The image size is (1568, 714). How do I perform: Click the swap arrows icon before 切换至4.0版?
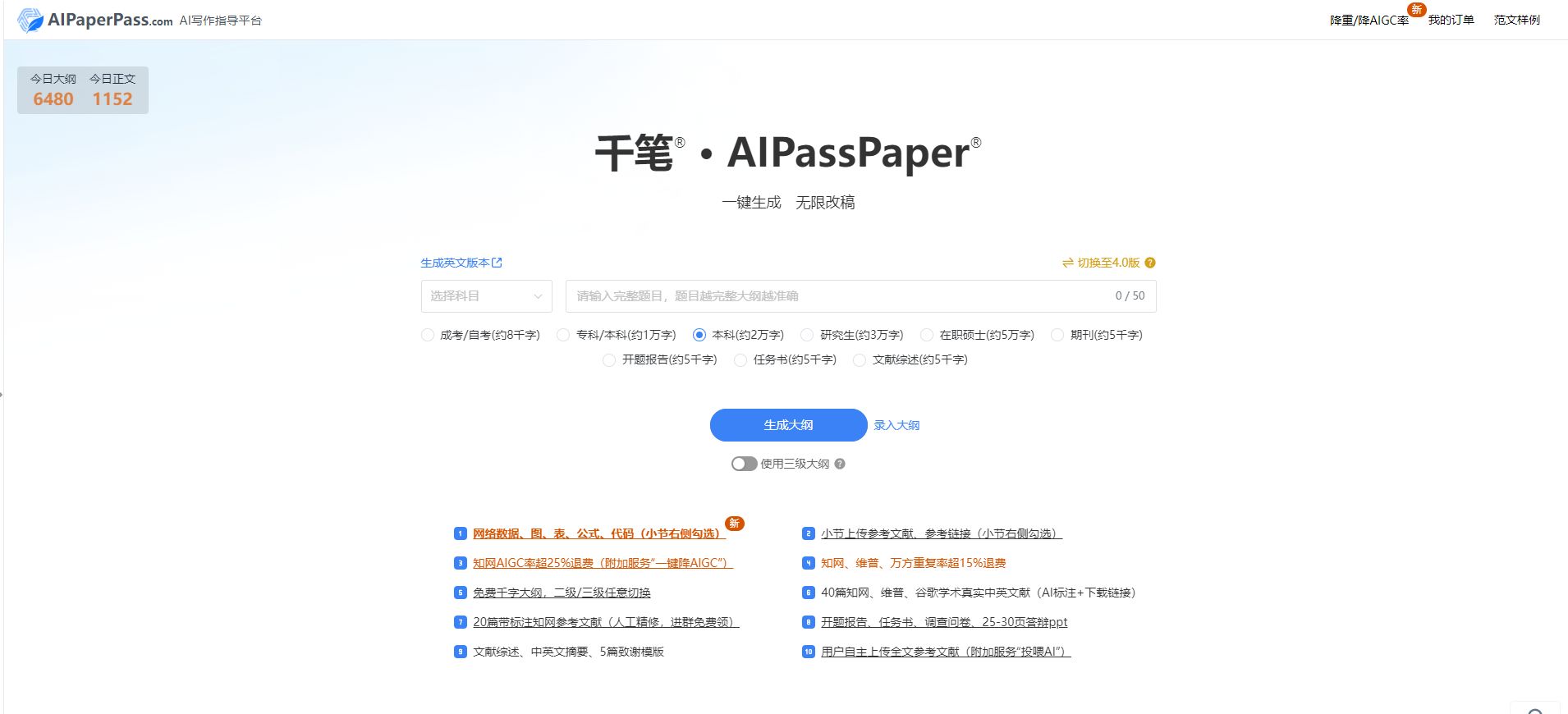pos(1068,263)
